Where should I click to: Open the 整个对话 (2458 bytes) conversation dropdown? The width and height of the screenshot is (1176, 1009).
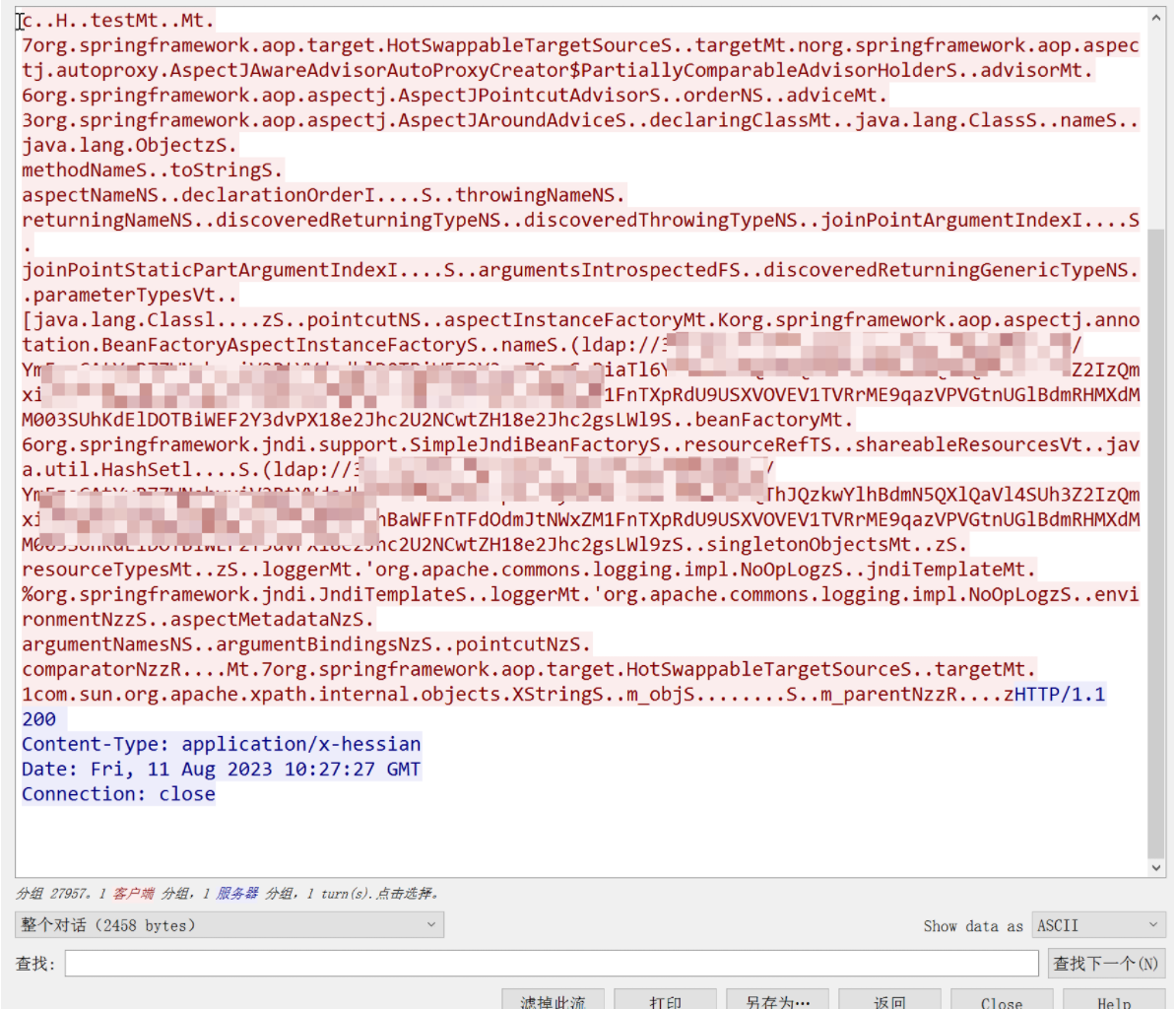(229, 925)
